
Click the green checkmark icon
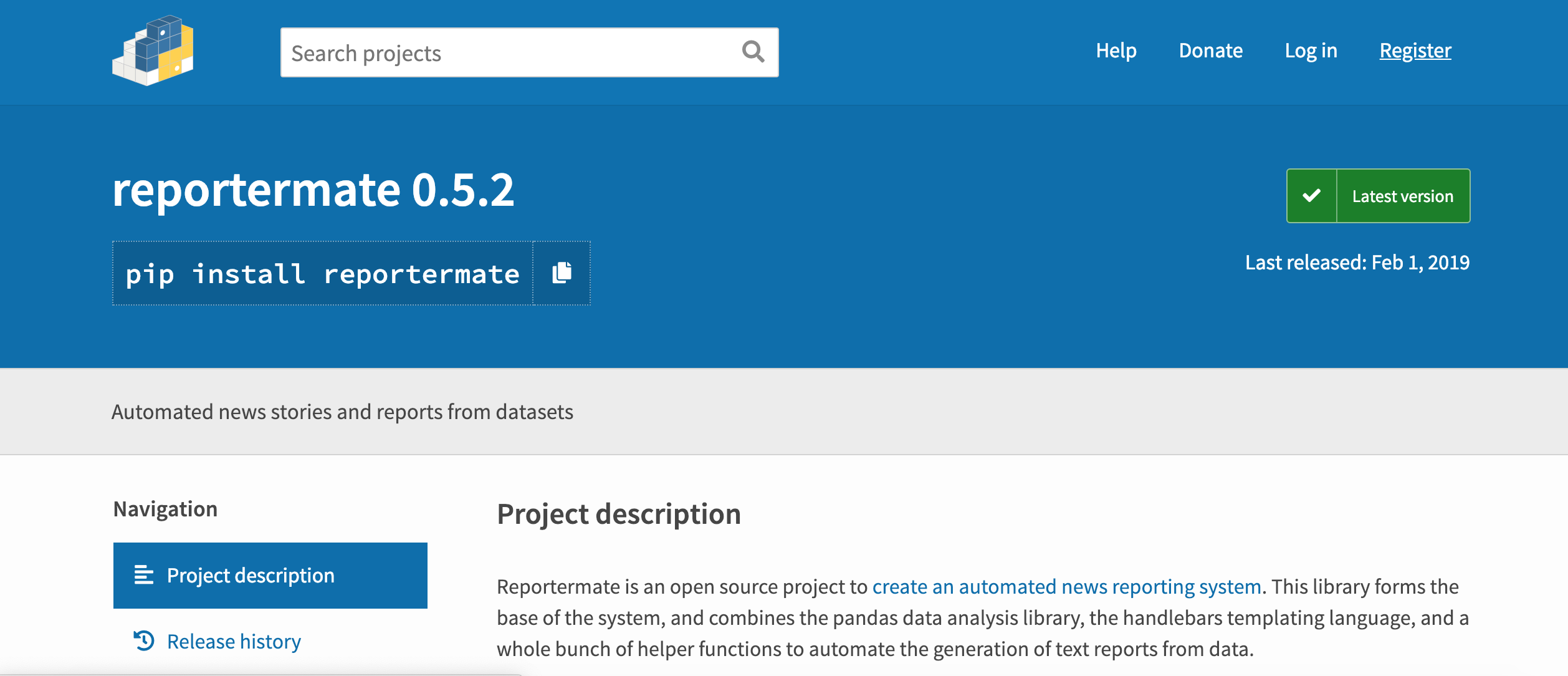(x=1312, y=196)
